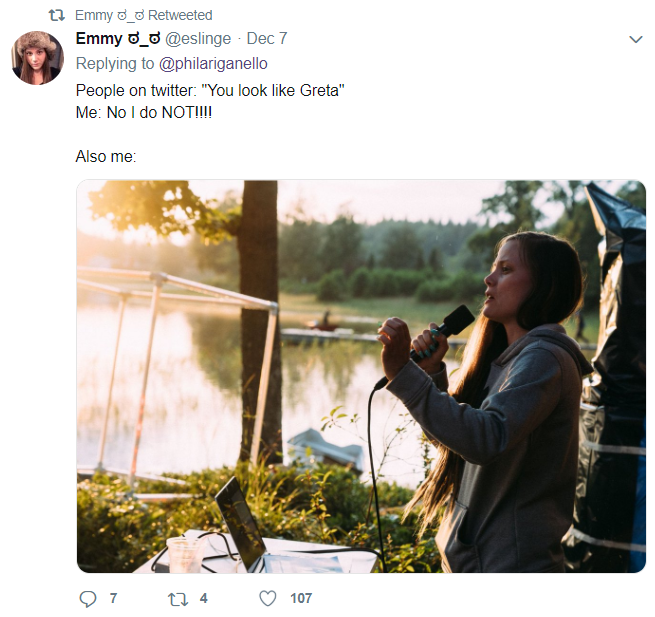The width and height of the screenshot is (655, 617).
Task: Visit the @philariganello mention
Action: (213, 63)
